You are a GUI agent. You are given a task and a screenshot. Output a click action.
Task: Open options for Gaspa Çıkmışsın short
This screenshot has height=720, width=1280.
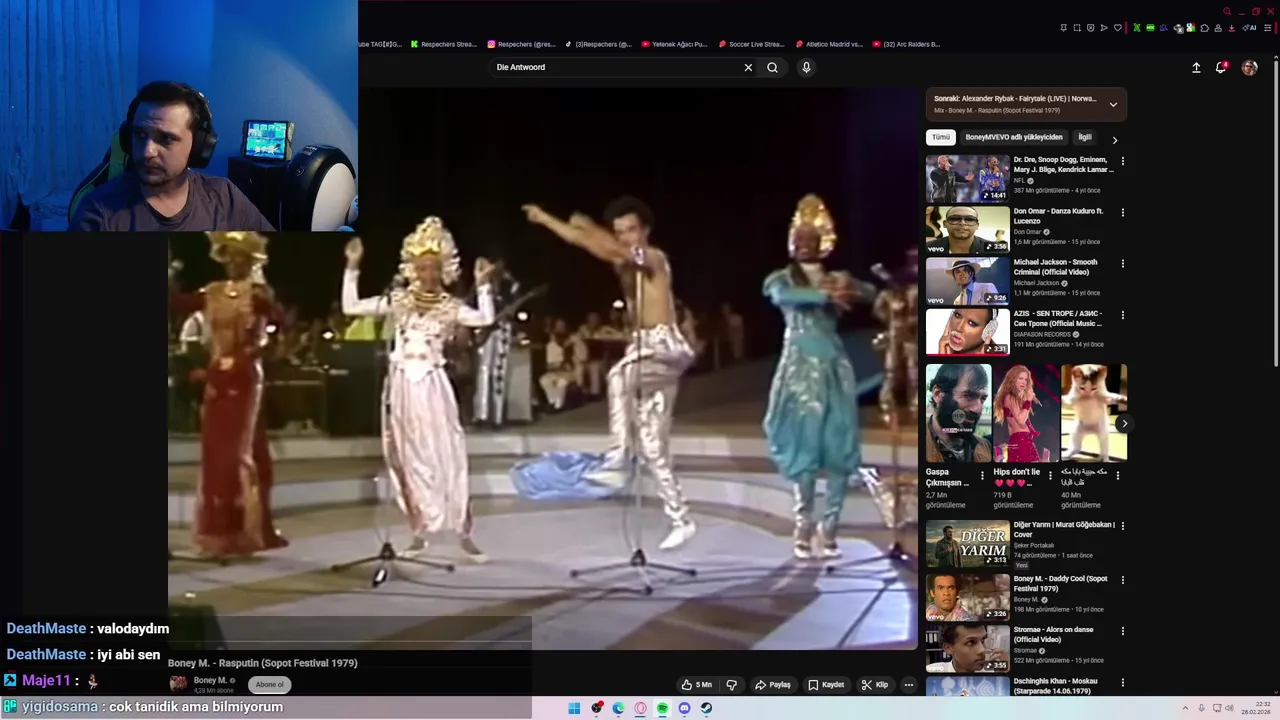982,475
